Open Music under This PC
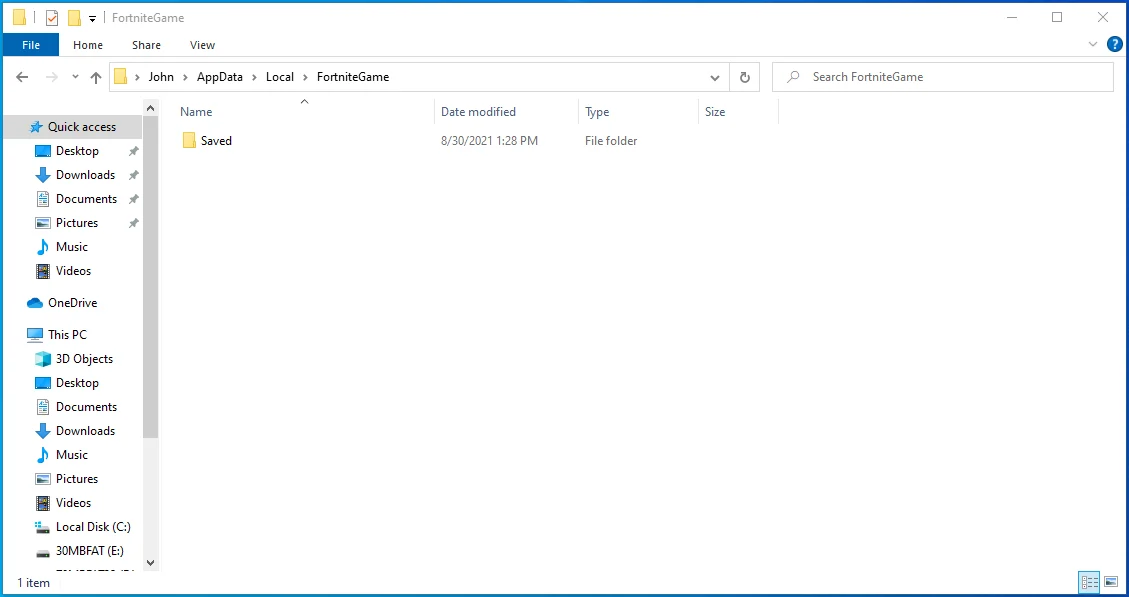Image resolution: width=1129 pixels, height=597 pixels. click(x=71, y=454)
